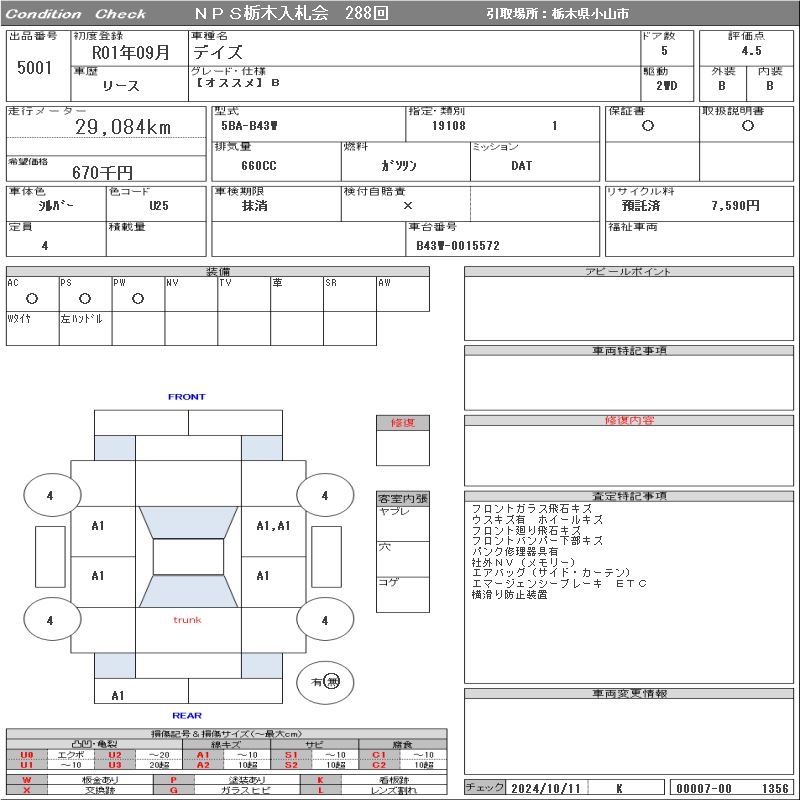Select note line 'パンク修理器具有'
The height and width of the screenshot is (800, 800).
[515, 552]
